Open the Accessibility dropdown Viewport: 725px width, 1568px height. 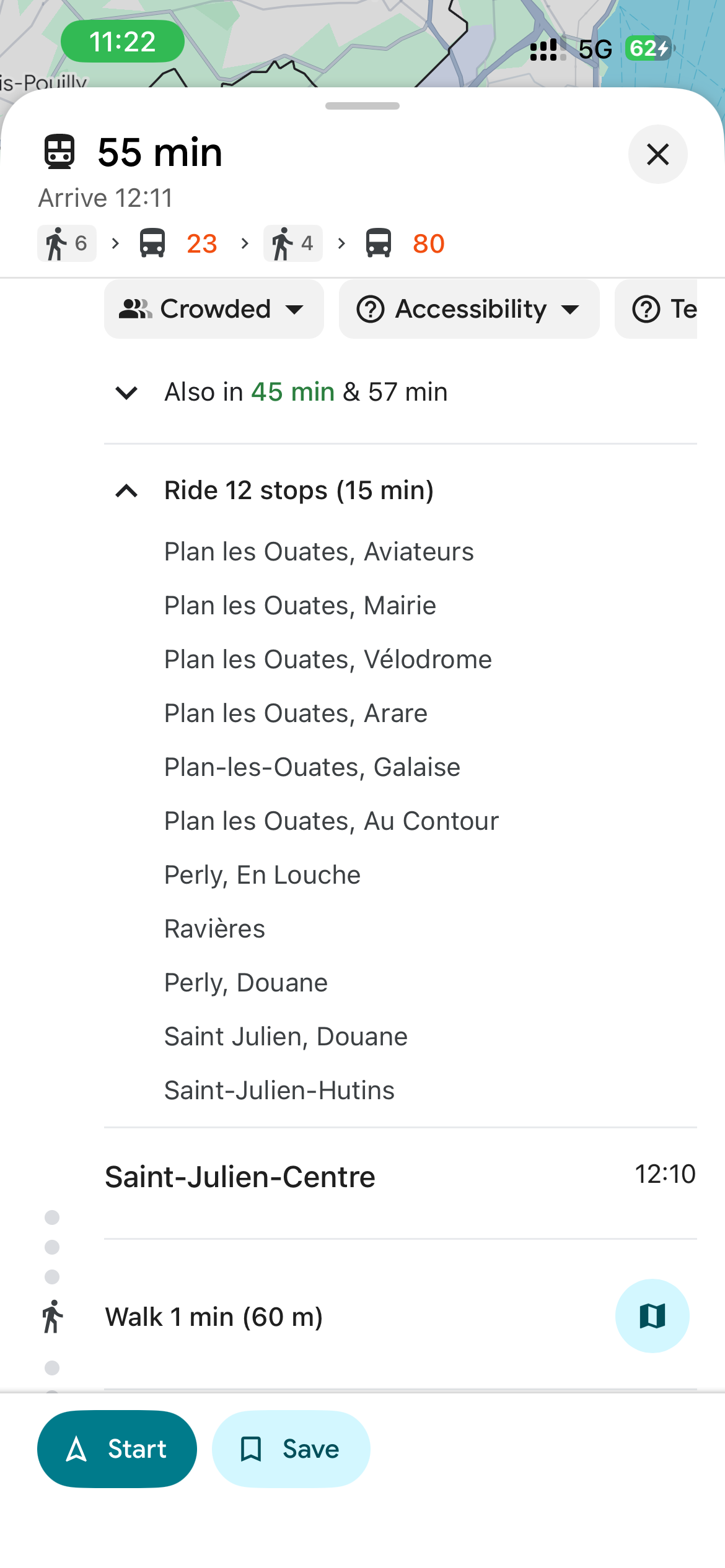click(x=469, y=309)
